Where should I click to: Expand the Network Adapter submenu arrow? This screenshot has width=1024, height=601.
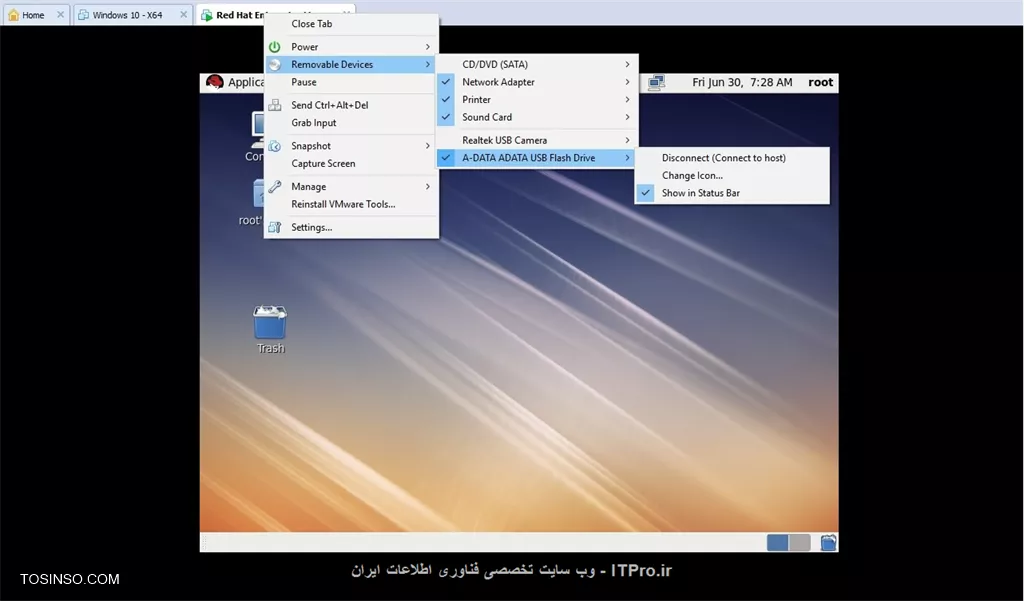point(627,82)
